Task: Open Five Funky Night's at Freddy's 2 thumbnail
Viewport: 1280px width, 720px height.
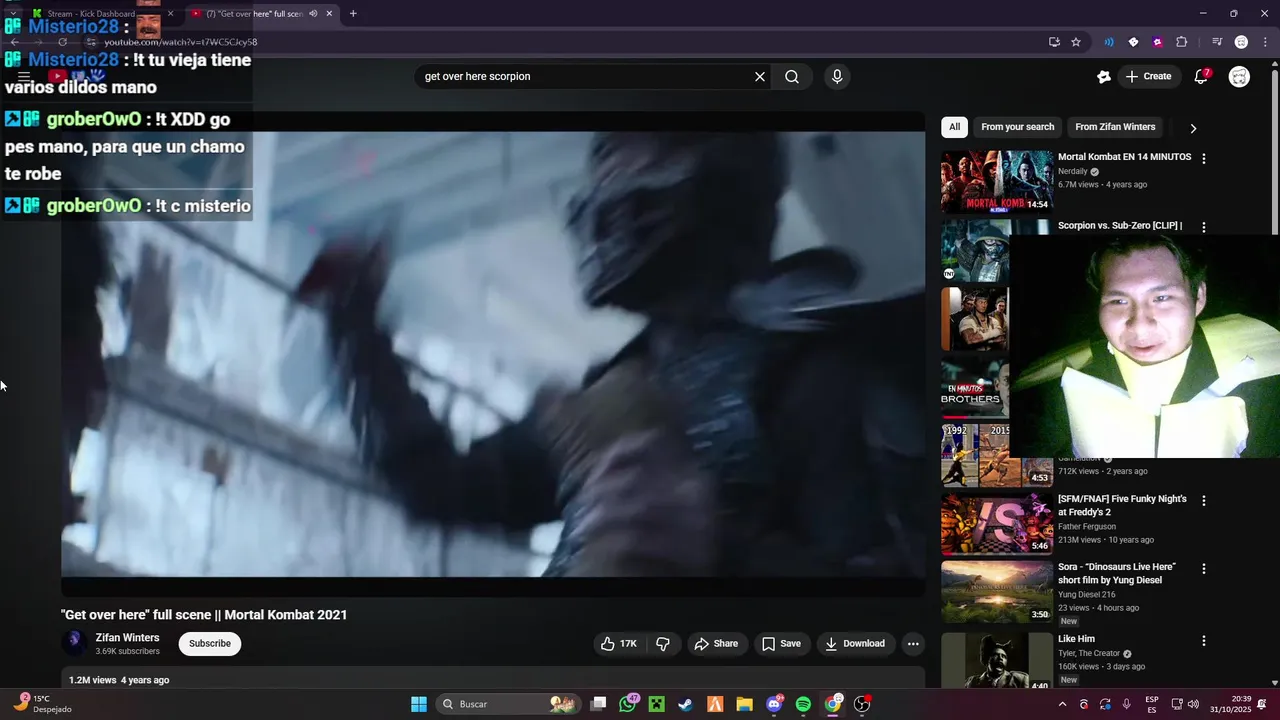Action: tap(997, 523)
